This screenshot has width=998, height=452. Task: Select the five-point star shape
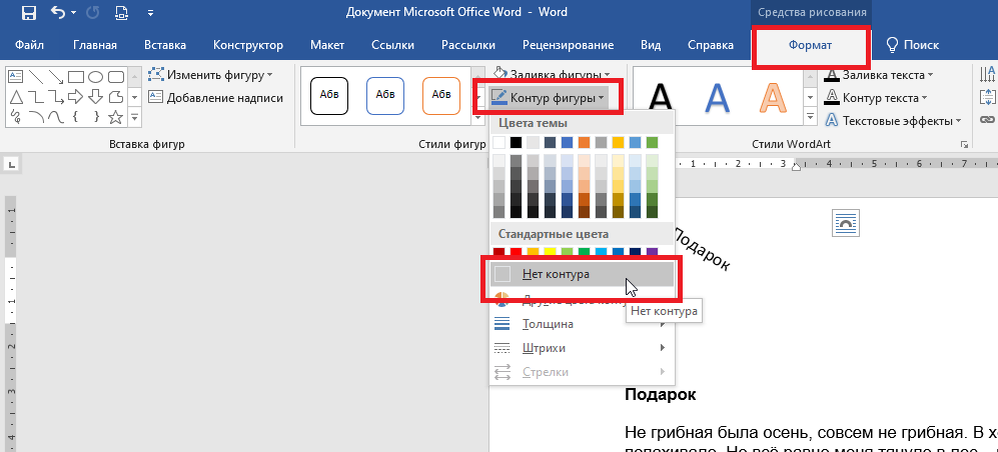pos(115,117)
